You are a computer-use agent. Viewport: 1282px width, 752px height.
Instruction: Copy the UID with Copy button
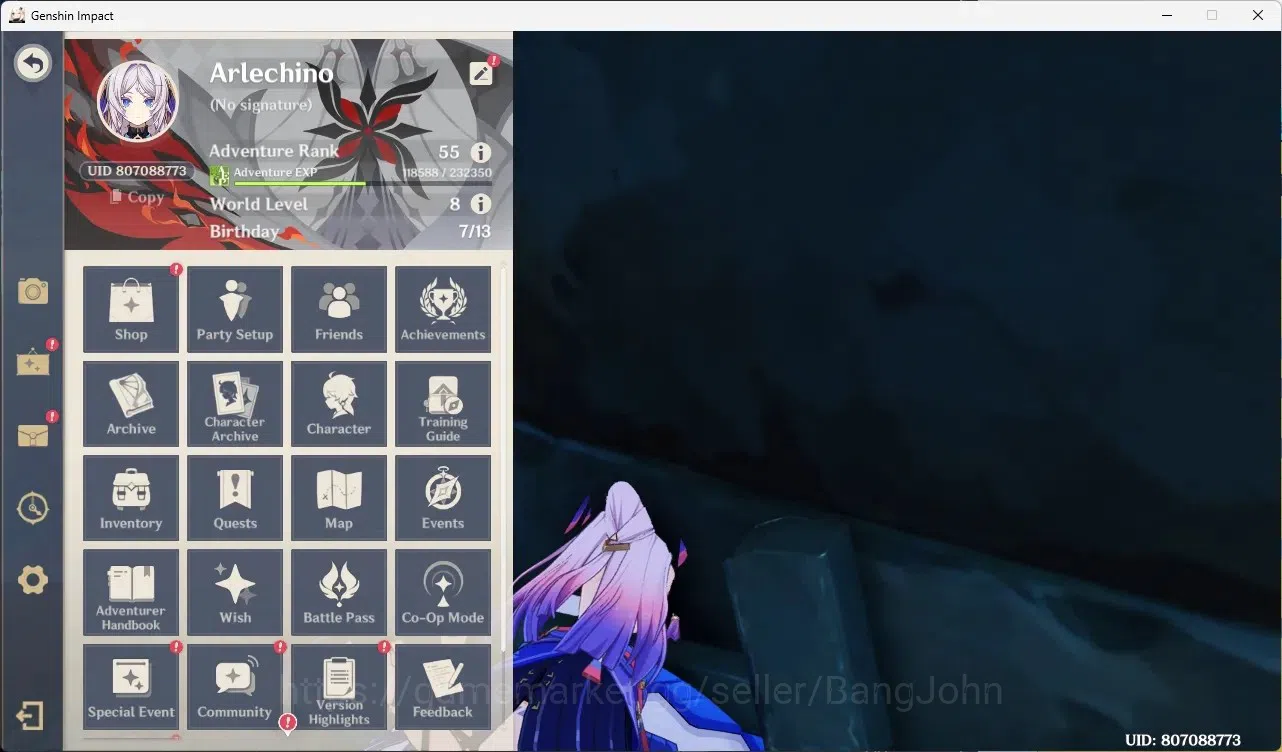pos(137,197)
